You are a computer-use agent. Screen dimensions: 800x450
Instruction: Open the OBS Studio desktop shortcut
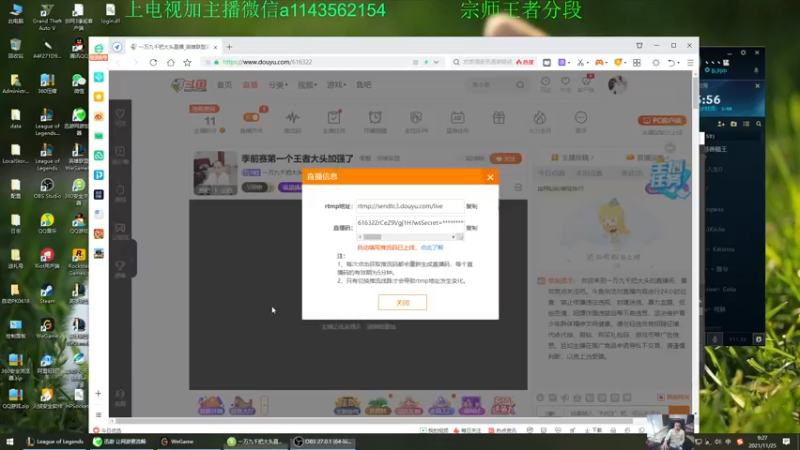tap(47, 188)
